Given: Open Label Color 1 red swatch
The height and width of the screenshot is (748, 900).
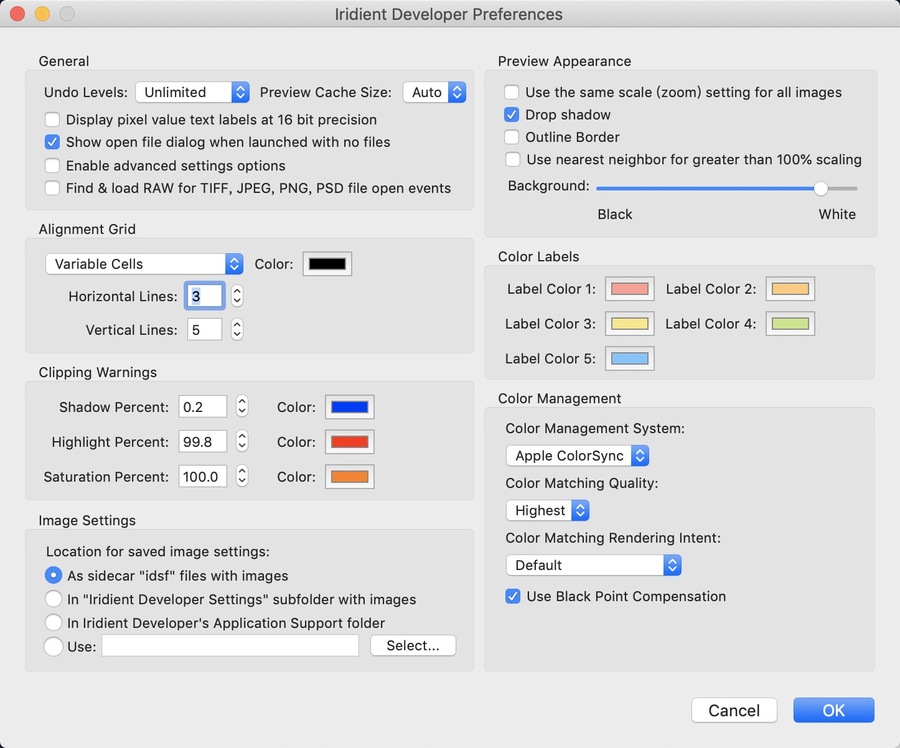Looking at the screenshot, I should (x=630, y=289).
